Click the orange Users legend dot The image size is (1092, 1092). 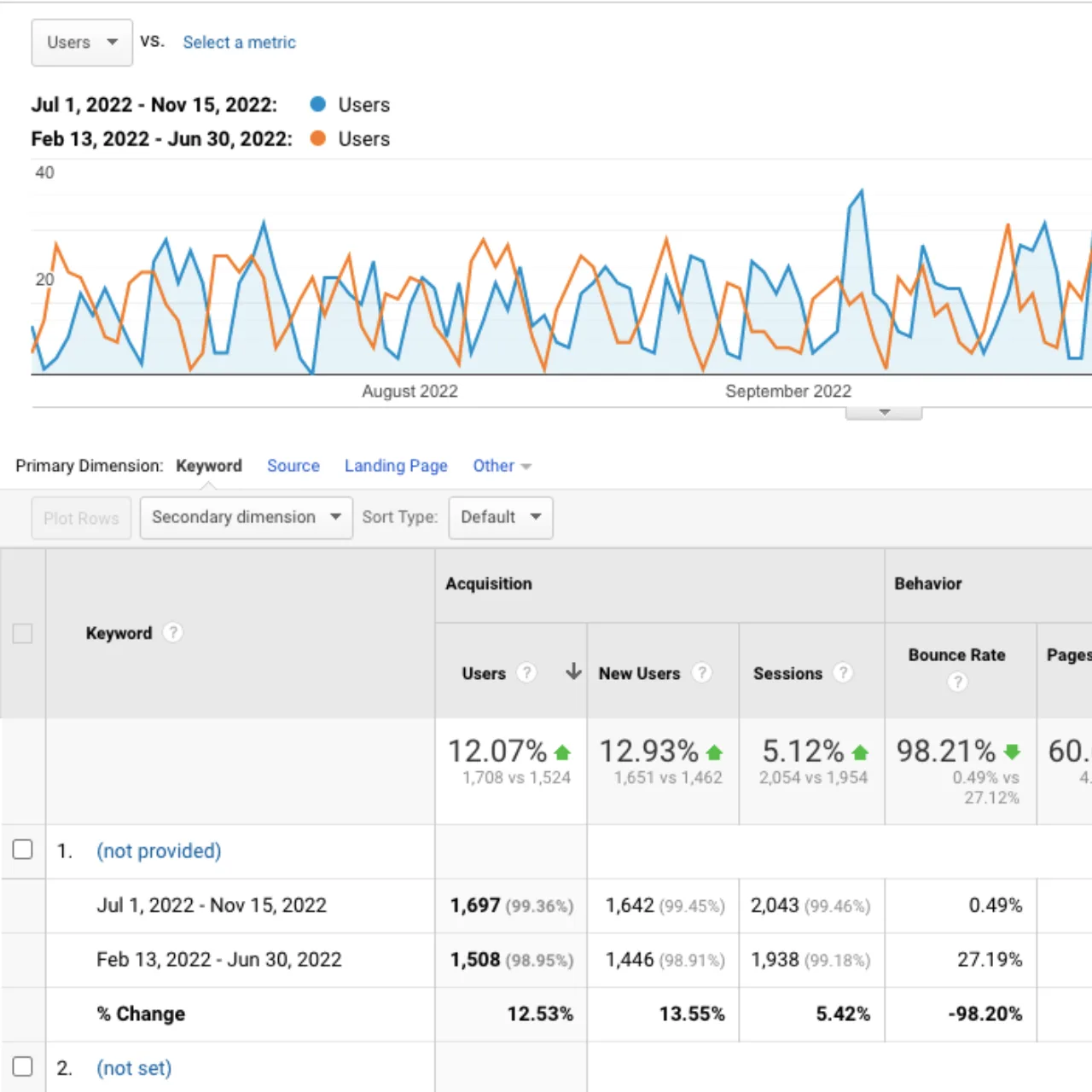pyautogui.click(x=318, y=138)
